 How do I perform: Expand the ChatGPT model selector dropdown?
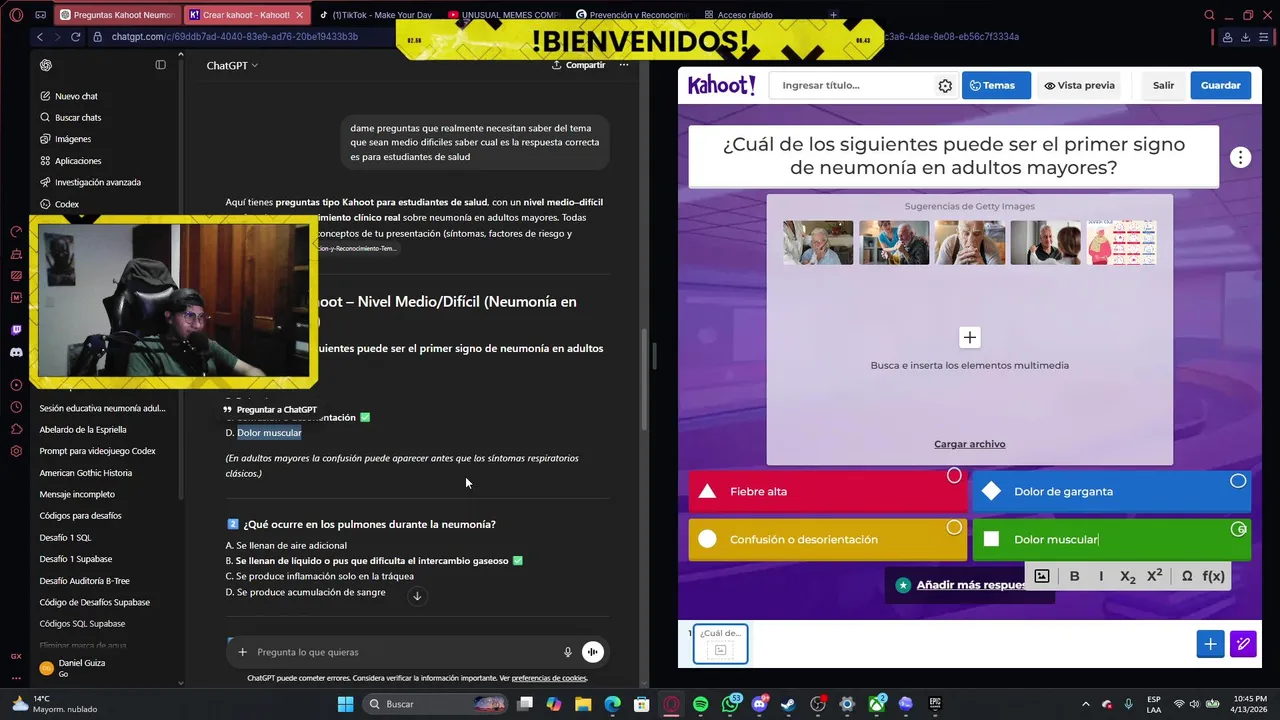click(232, 65)
